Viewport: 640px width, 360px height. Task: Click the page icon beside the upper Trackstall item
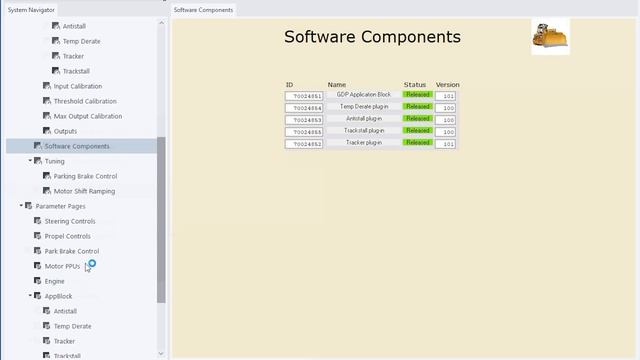point(56,71)
